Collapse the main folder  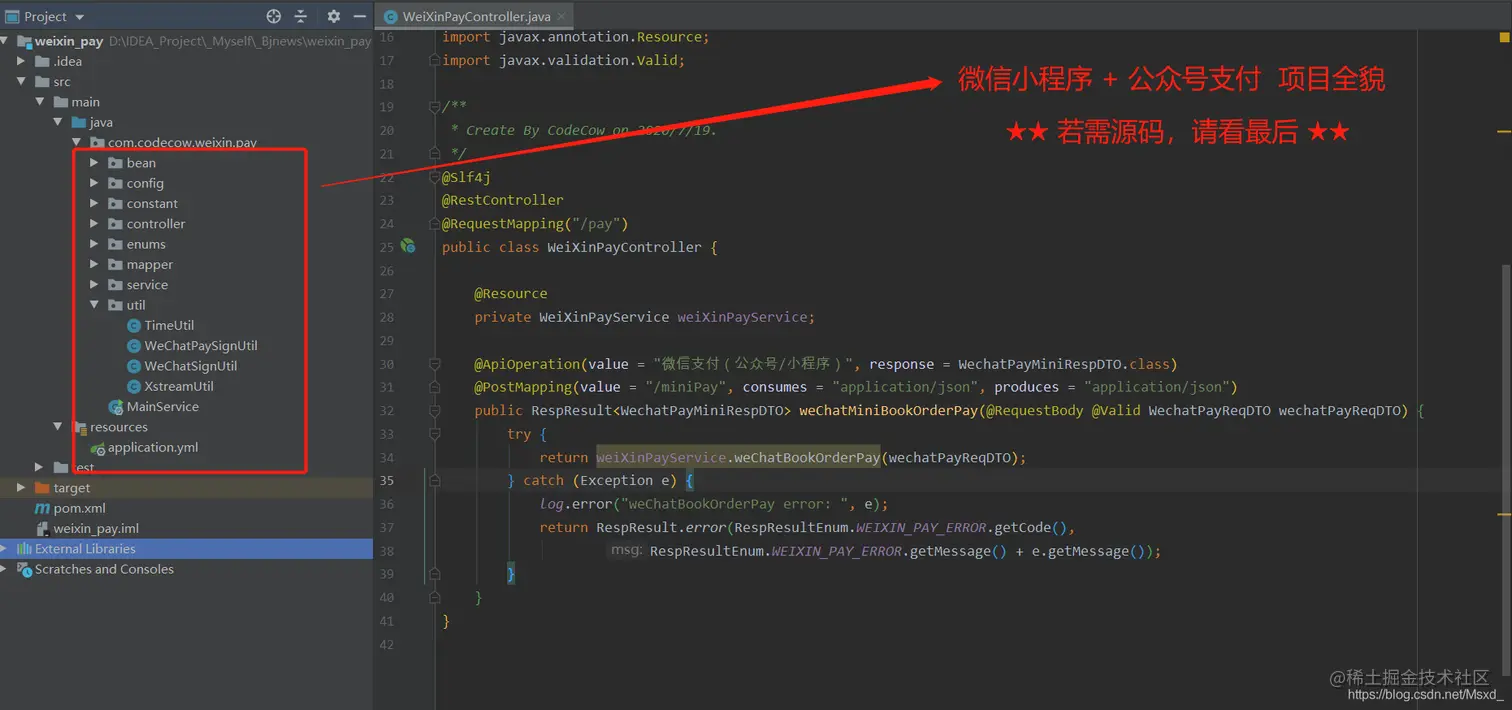click(40, 102)
